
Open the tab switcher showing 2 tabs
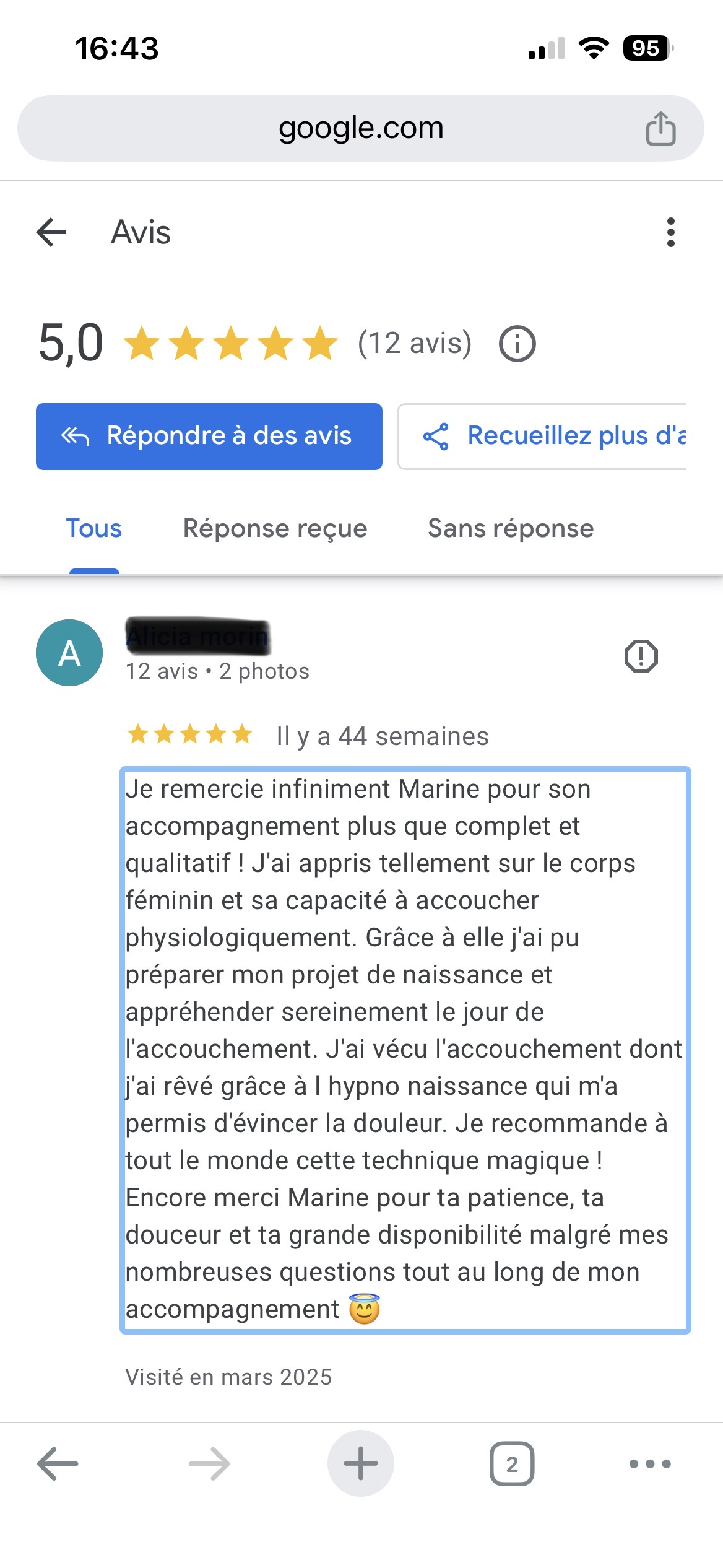point(512,1464)
